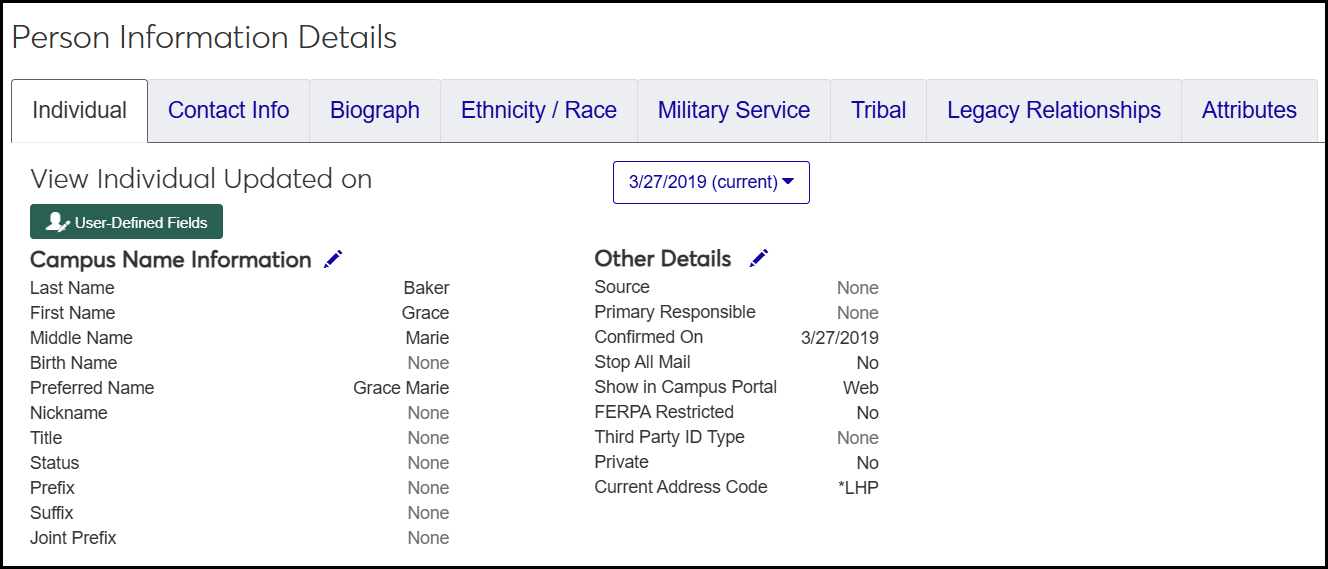This screenshot has width=1328, height=569.
Task: Click the Person Information Details heading
Action: 205,37
